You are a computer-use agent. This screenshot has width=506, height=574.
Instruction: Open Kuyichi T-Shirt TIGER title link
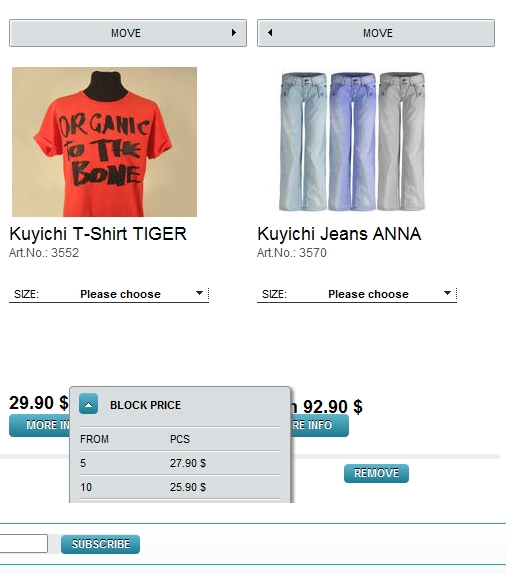point(98,234)
